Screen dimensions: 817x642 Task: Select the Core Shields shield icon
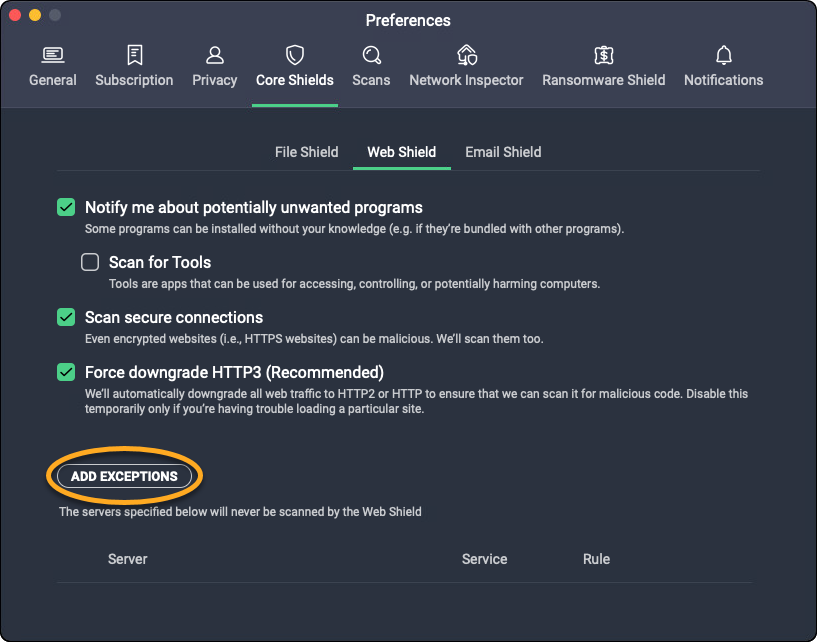(x=295, y=54)
